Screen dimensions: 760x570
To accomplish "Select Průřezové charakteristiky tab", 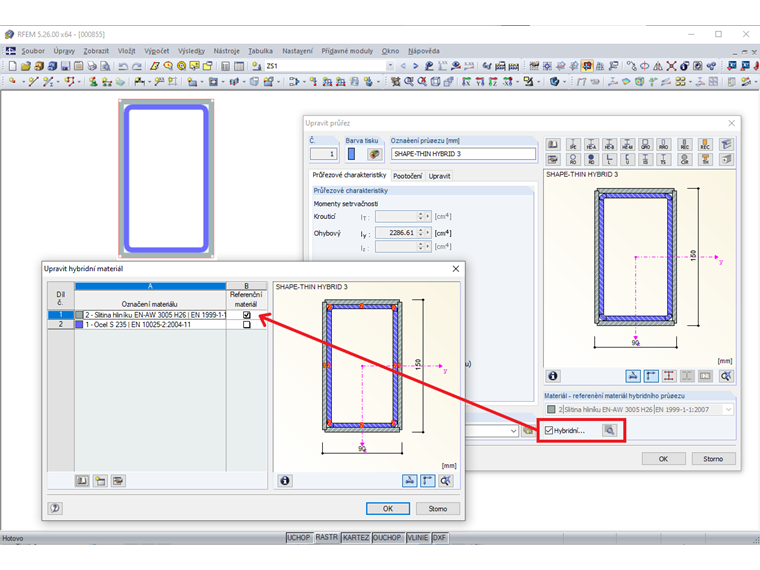I will click(x=349, y=175).
